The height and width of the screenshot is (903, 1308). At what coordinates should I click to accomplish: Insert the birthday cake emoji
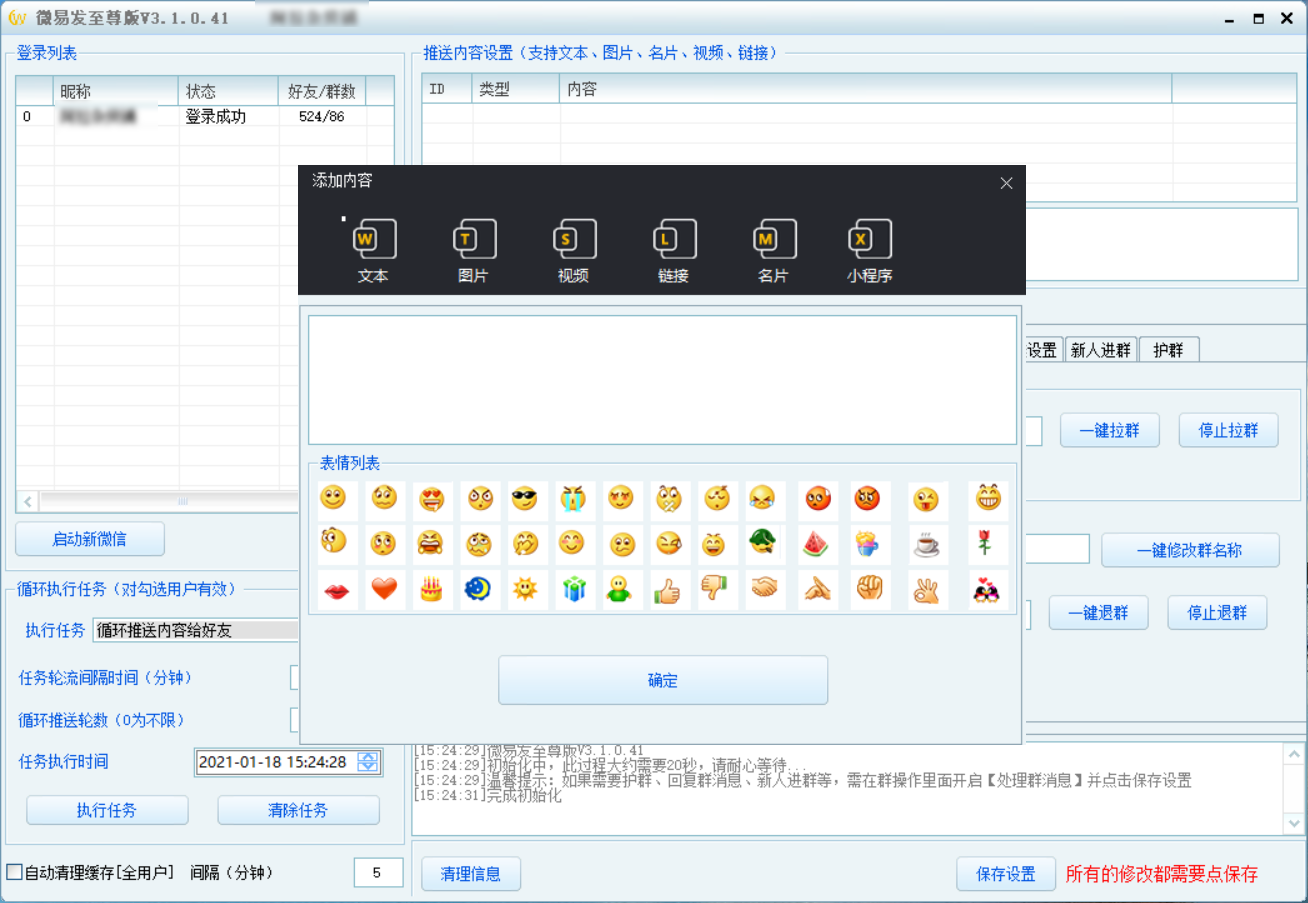(431, 591)
